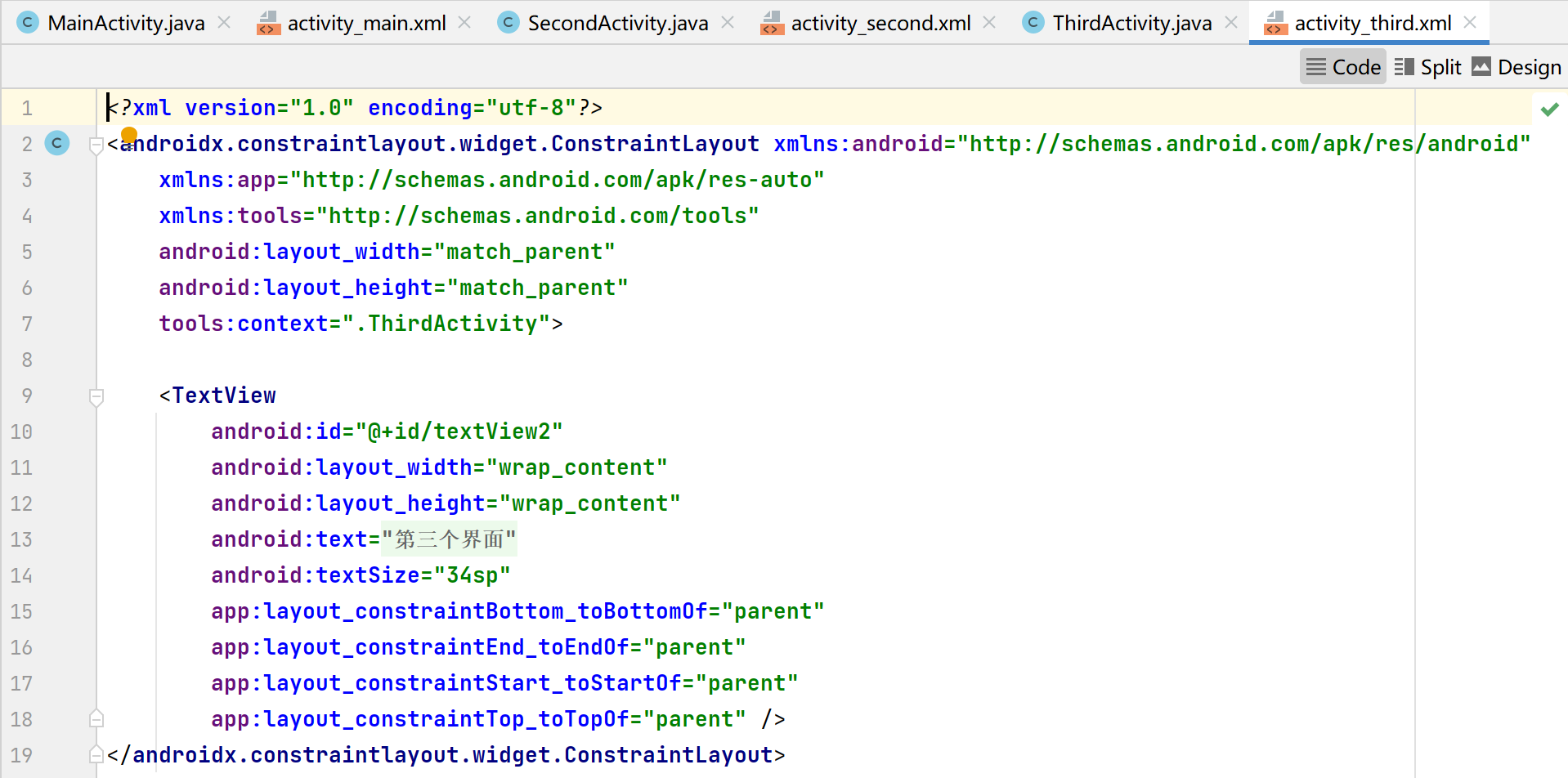Viewport: 1568px width, 778px height.
Task: Click the fold marker beside line 18
Action: 96,718
